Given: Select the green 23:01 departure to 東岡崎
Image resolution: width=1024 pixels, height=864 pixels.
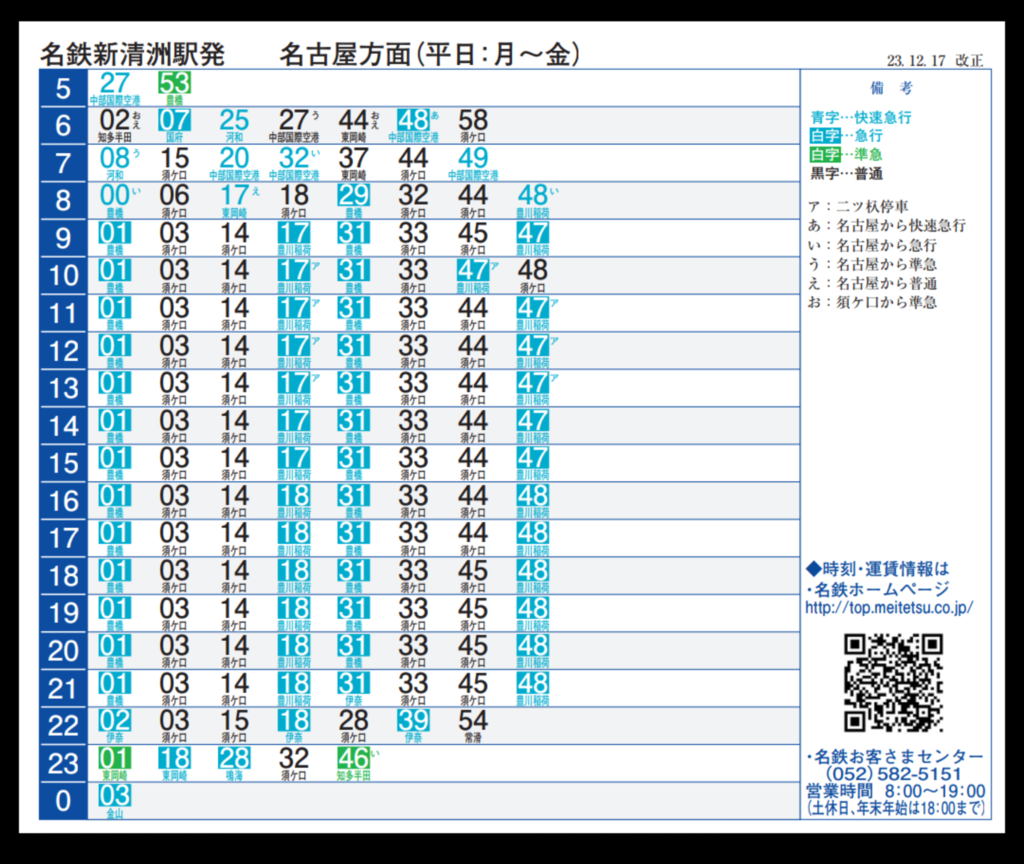Looking at the screenshot, I should [x=115, y=764].
